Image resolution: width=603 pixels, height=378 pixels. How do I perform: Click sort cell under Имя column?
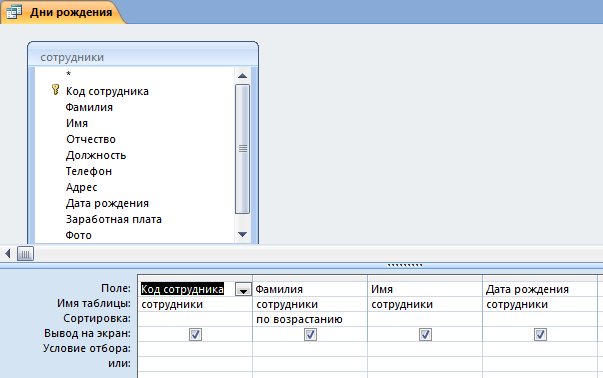[425, 319]
